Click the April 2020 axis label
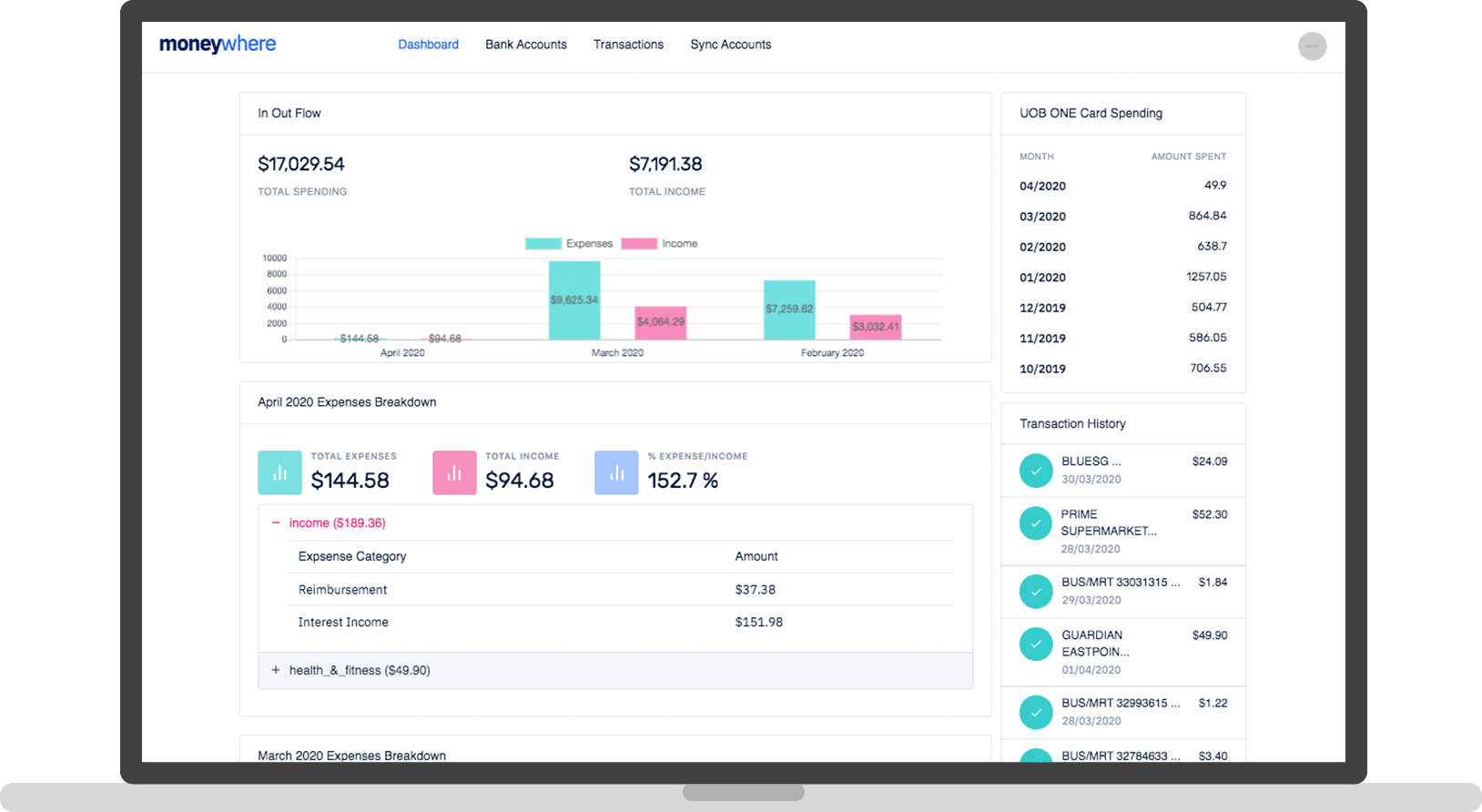 (x=402, y=353)
